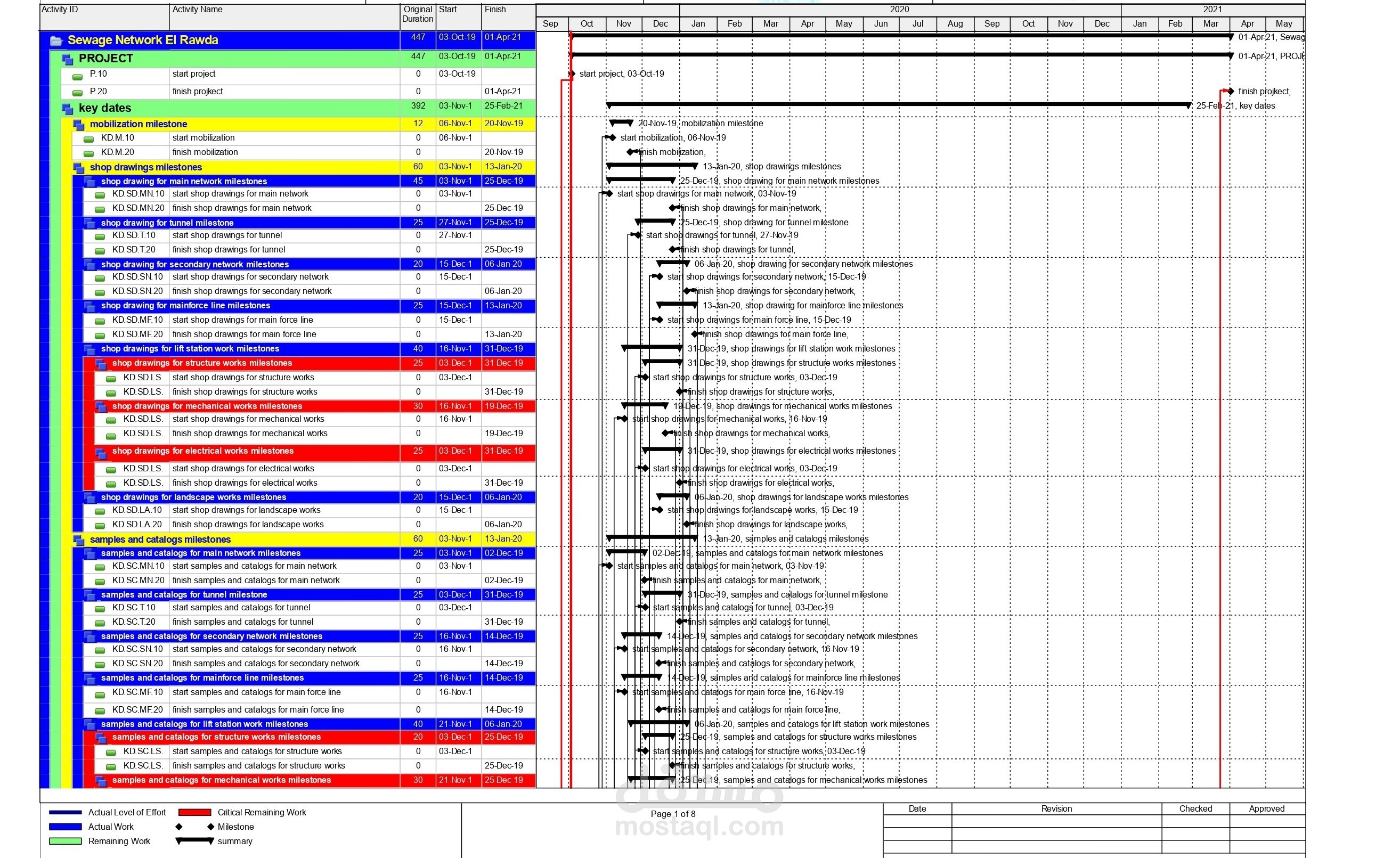Click the summary bar symbol in legend

click(x=195, y=841)
